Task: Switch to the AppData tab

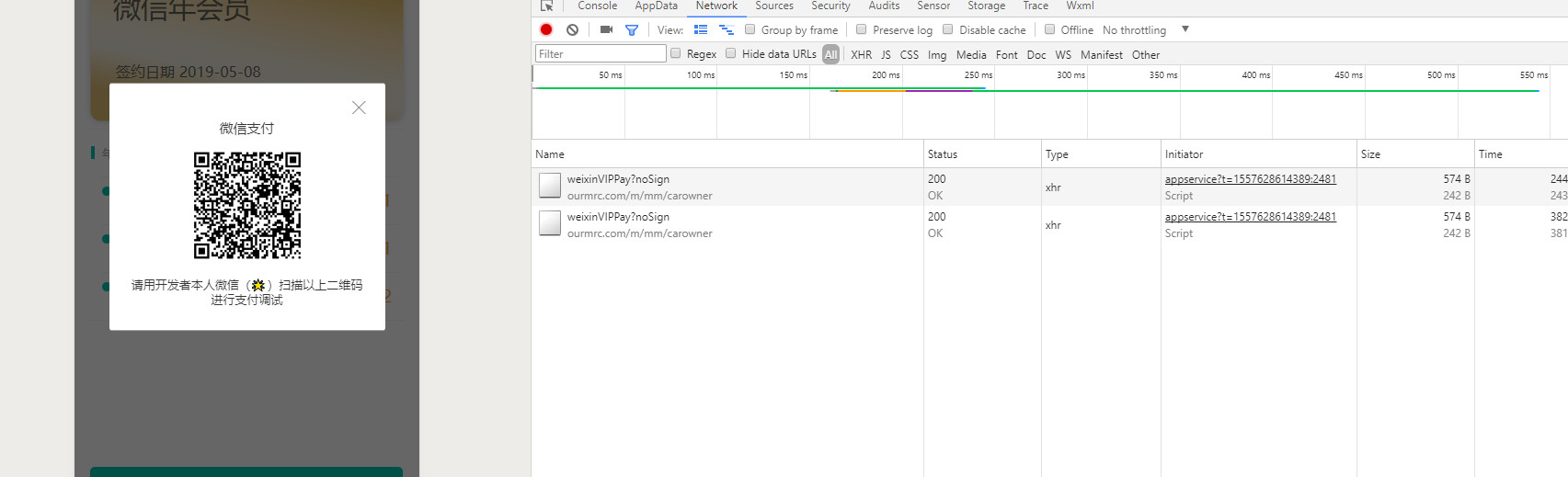Action: 656,6
